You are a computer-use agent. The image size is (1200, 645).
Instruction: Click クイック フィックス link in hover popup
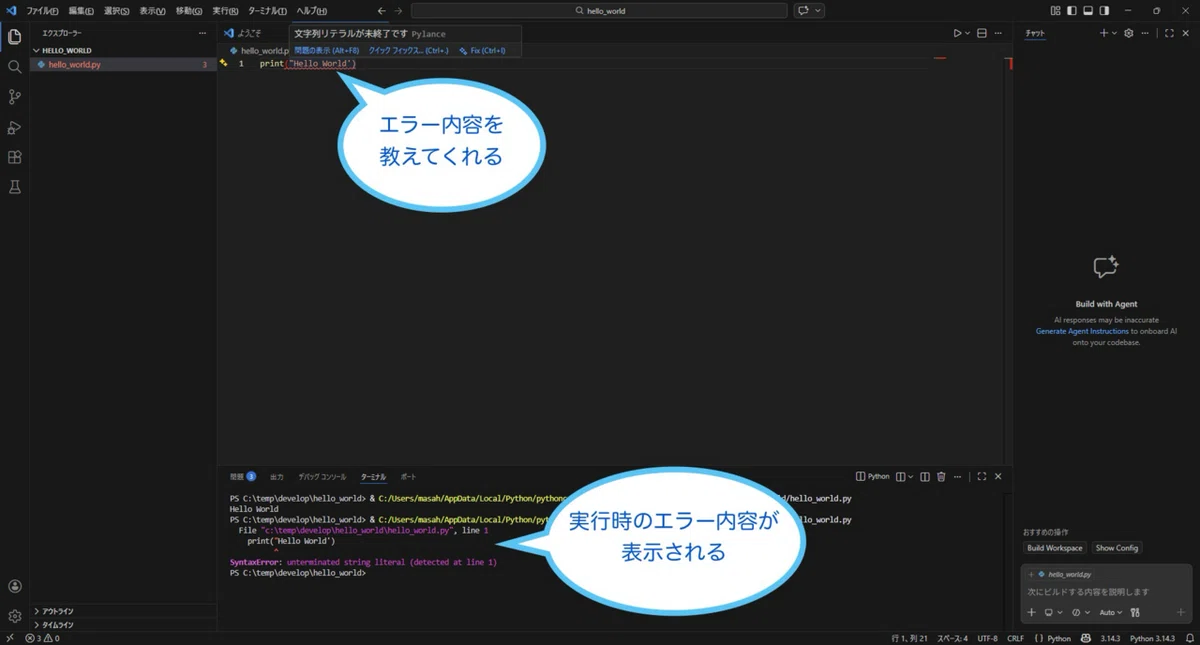pyautogui.click(x=408, y=50)
